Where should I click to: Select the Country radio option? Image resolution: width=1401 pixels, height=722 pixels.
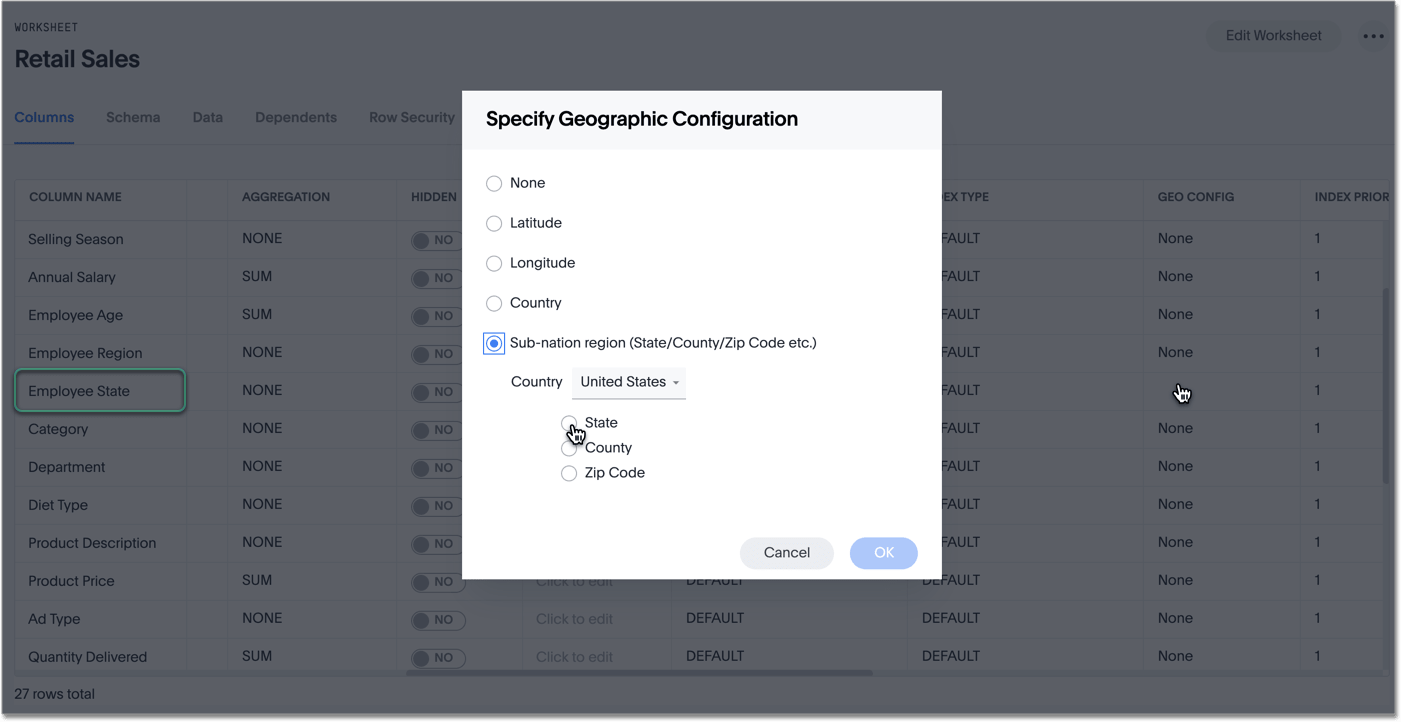[494, 303]
